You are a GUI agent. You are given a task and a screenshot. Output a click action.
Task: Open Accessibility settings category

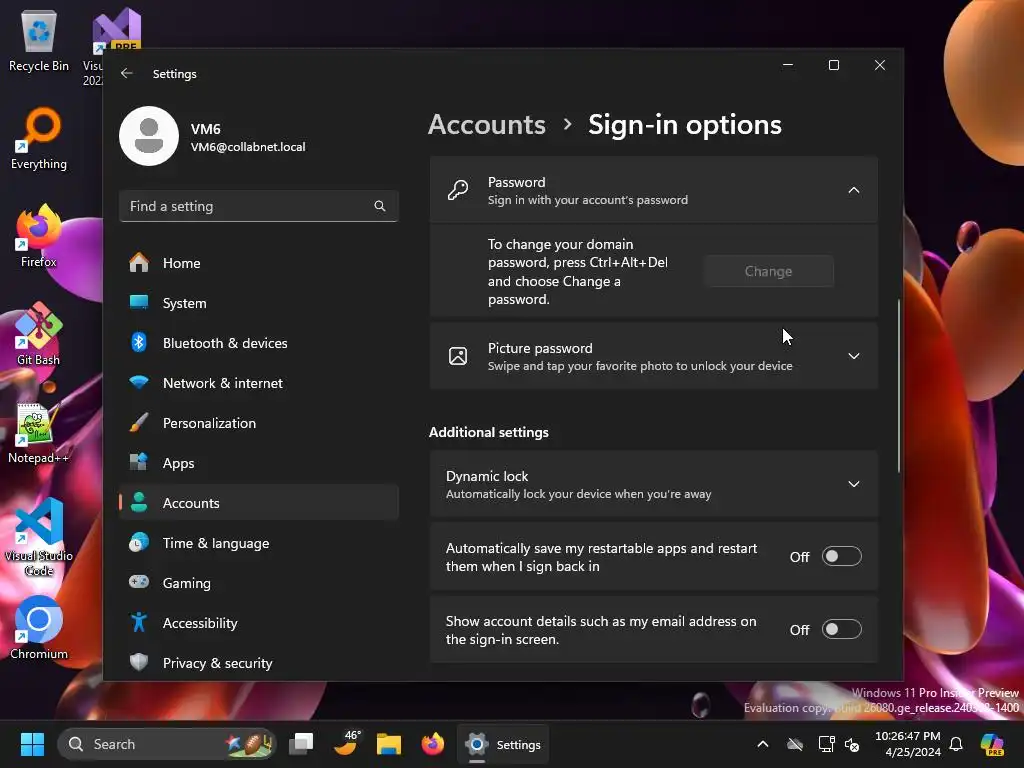(259, 623)
